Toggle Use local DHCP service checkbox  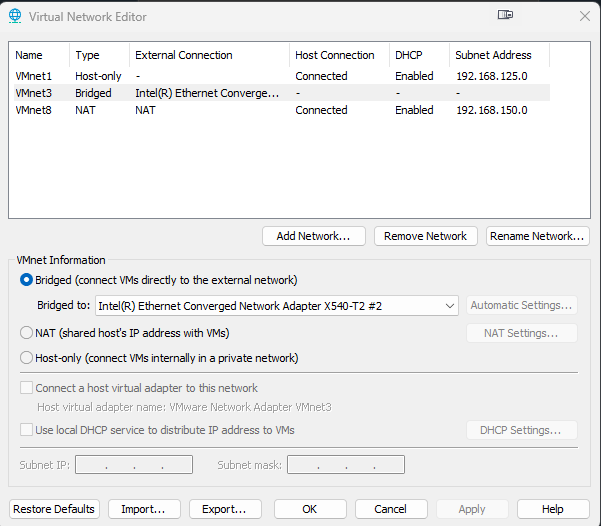click(26, 429)
